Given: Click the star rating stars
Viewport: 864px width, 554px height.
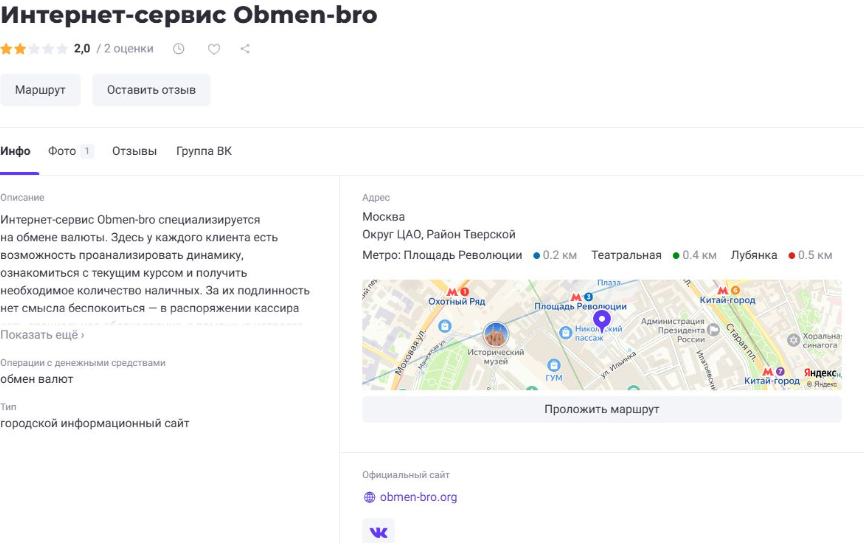Looking at the screenshot, I should (34, 48).
